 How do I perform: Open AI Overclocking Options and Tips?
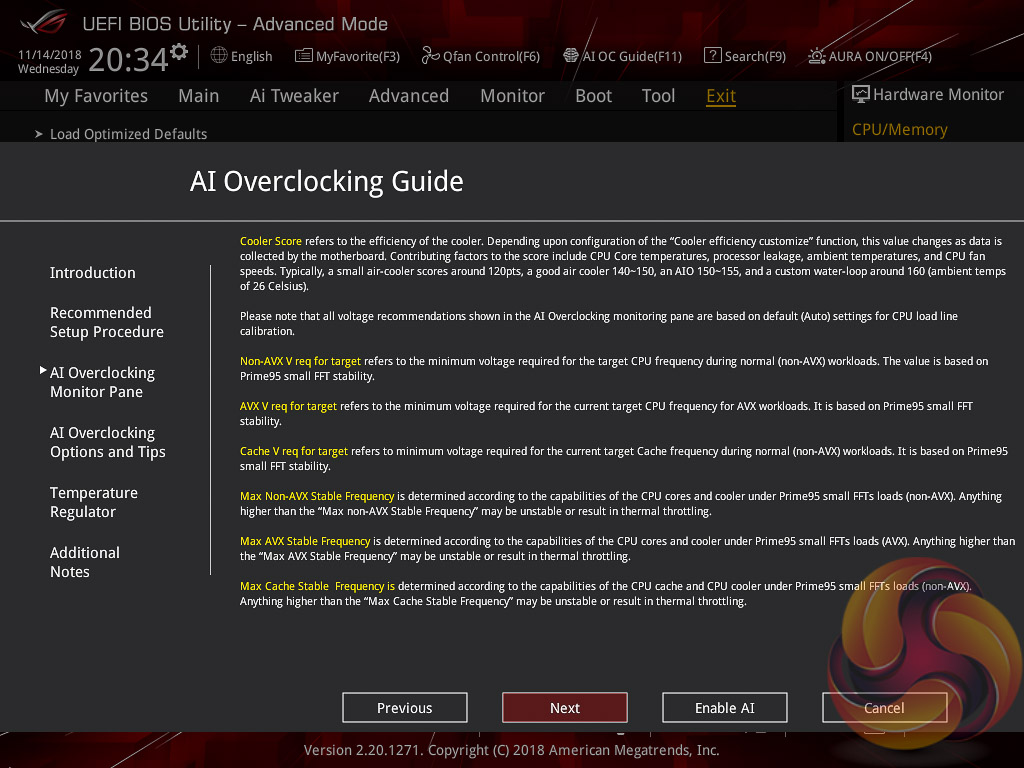pyautogui.click(x=108, y=442)
